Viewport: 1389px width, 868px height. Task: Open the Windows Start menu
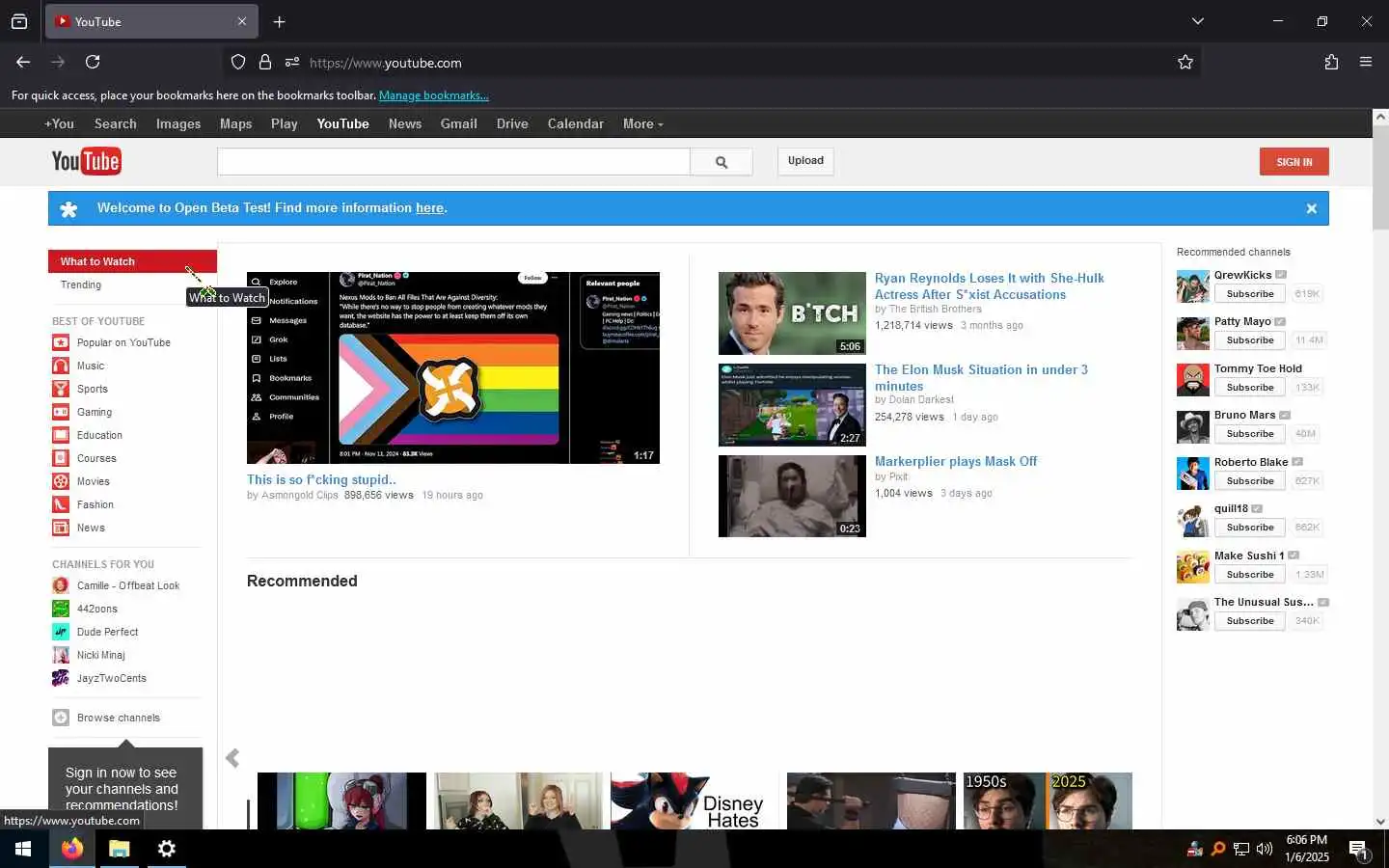pos(23,849)
